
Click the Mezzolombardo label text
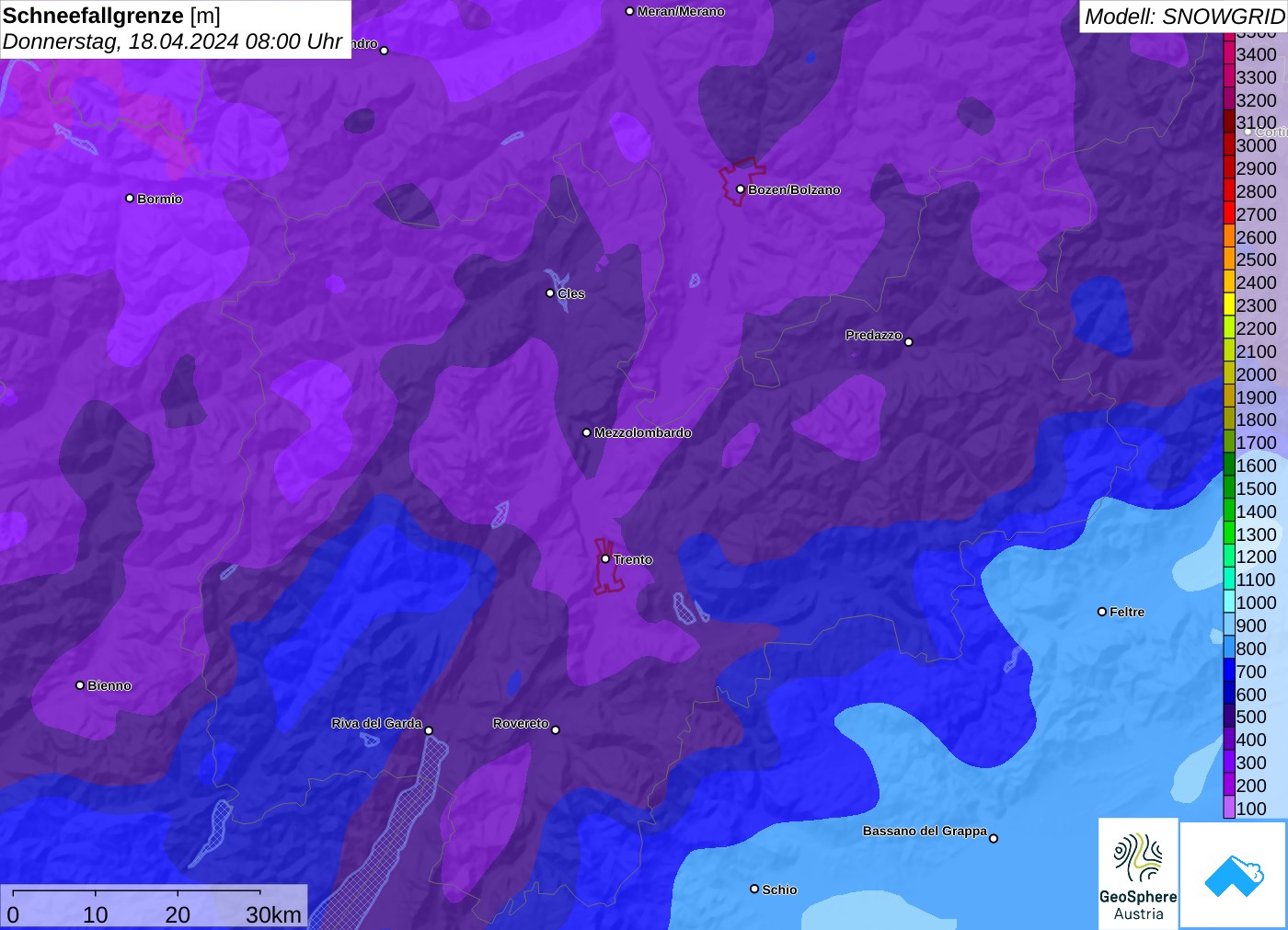point(642,432)
